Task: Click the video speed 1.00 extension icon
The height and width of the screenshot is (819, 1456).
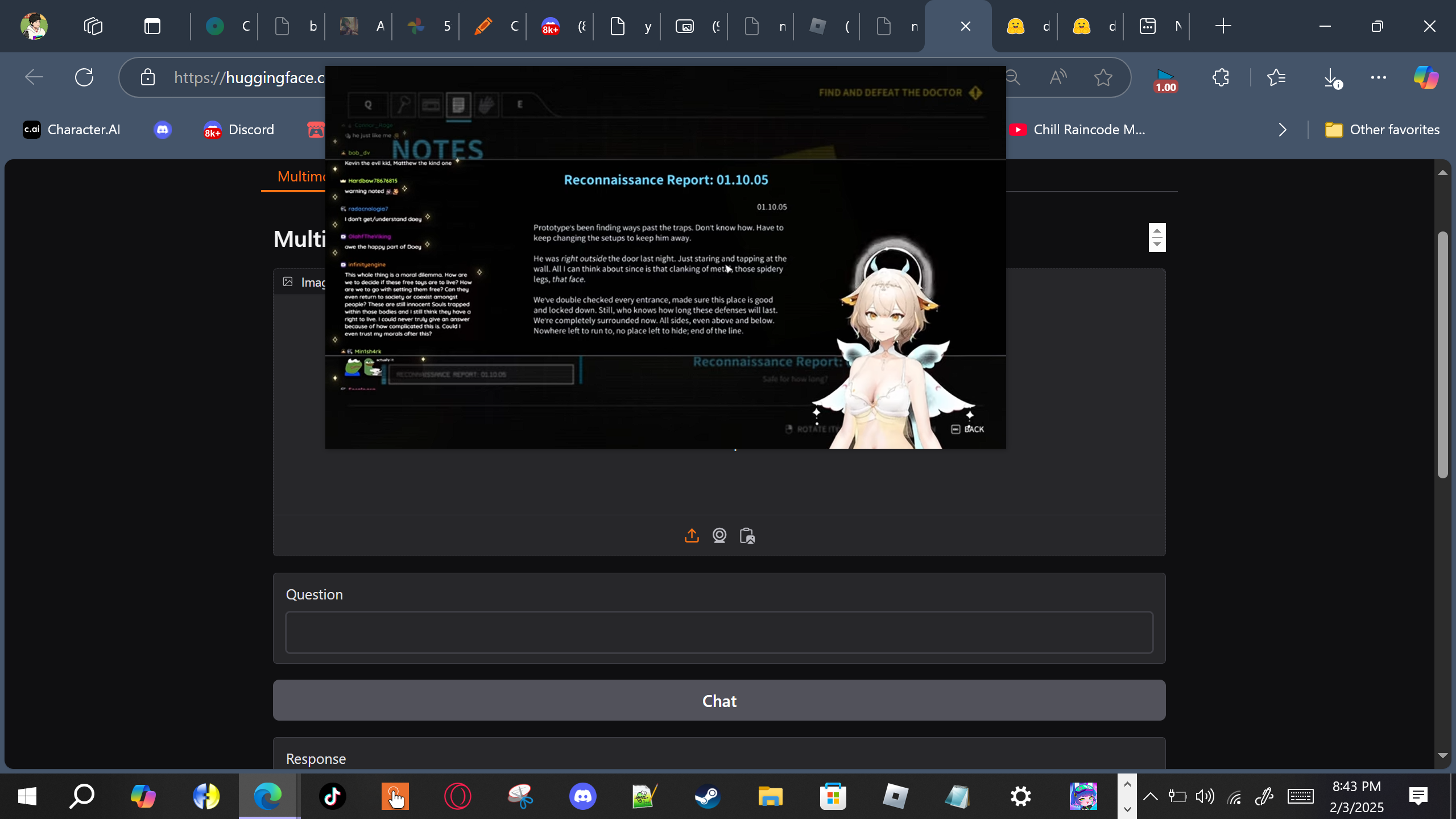Action: click(x=1165, y=81)
